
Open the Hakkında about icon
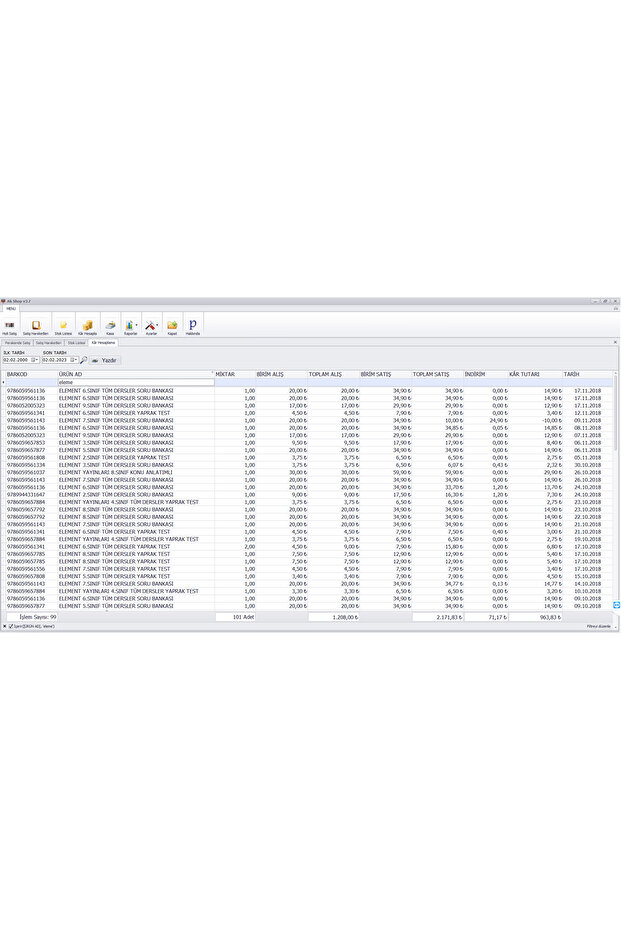pyautogui.click(x=193, y=326)
